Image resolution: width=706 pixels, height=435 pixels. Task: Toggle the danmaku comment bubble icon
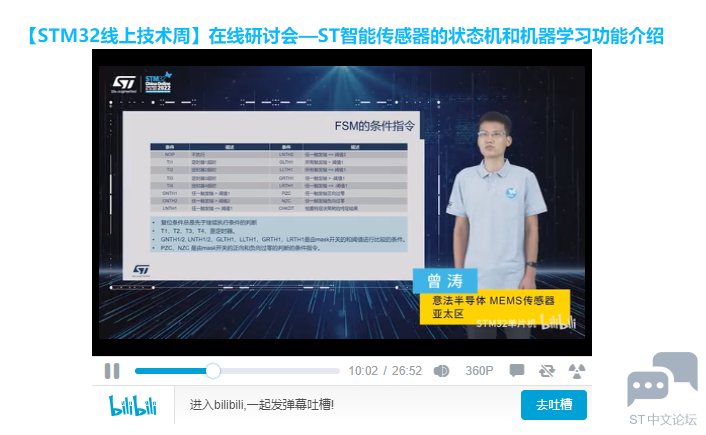pyautogui.click(x=517, y=371)
